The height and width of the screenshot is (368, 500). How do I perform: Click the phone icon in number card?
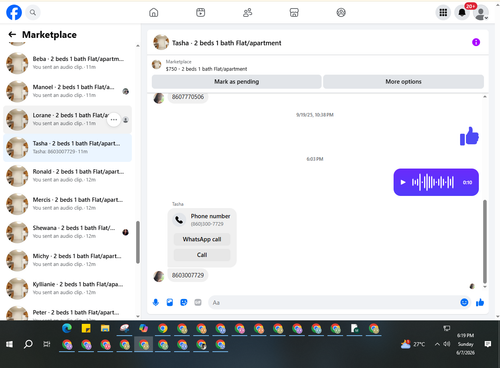click(x=179, y=220)
